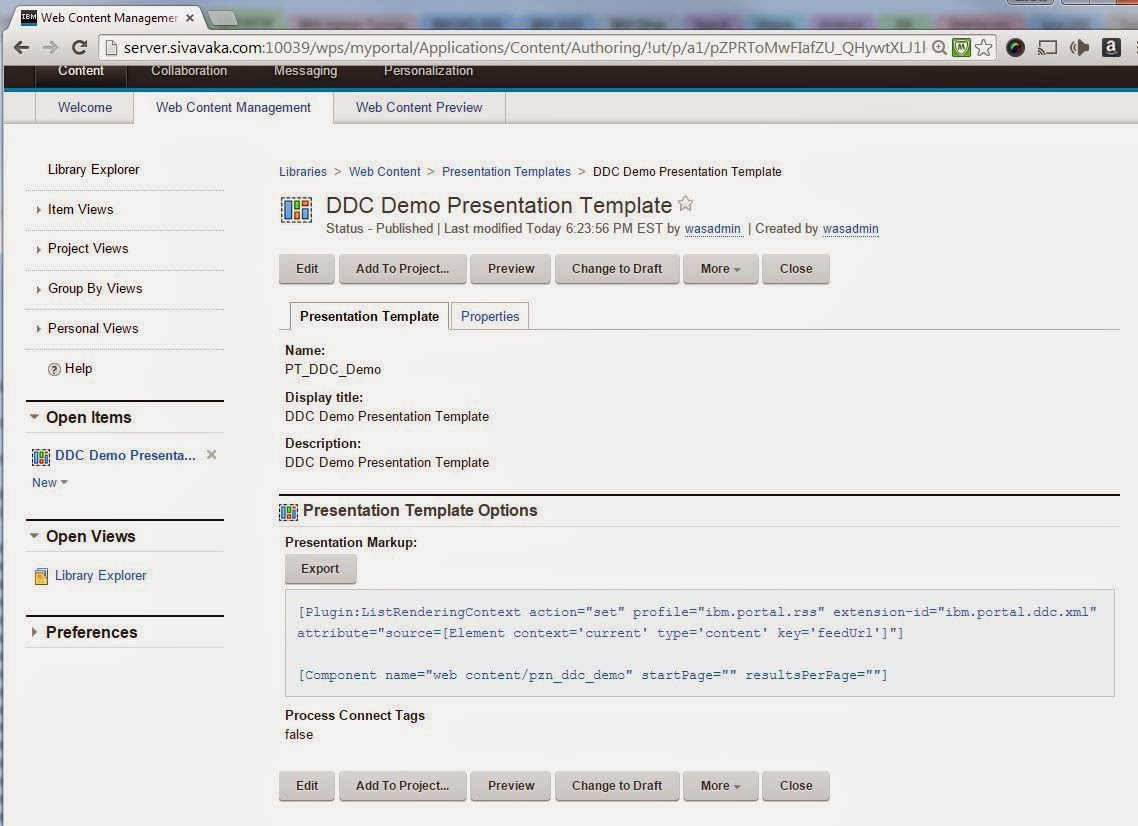The height and width of the screenshot is (826, 1138).
Task: Follow the Web Content breadcrumb link
Action: [x=385, y=172]
